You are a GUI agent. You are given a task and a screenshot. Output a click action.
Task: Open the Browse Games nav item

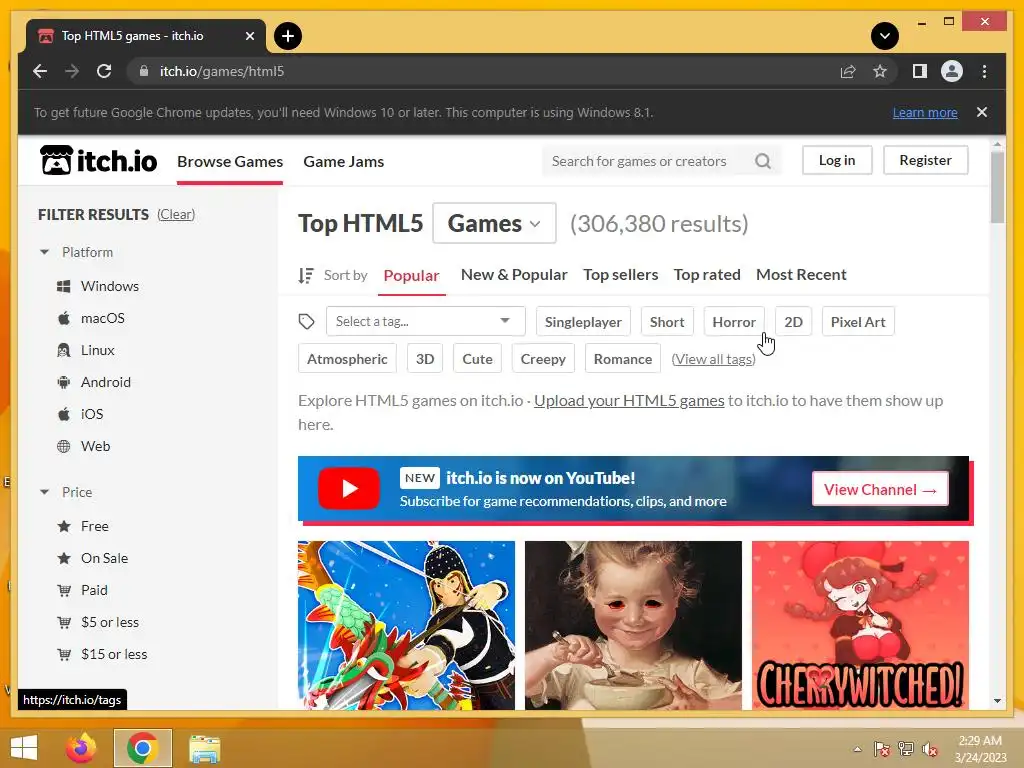(230, 161)
